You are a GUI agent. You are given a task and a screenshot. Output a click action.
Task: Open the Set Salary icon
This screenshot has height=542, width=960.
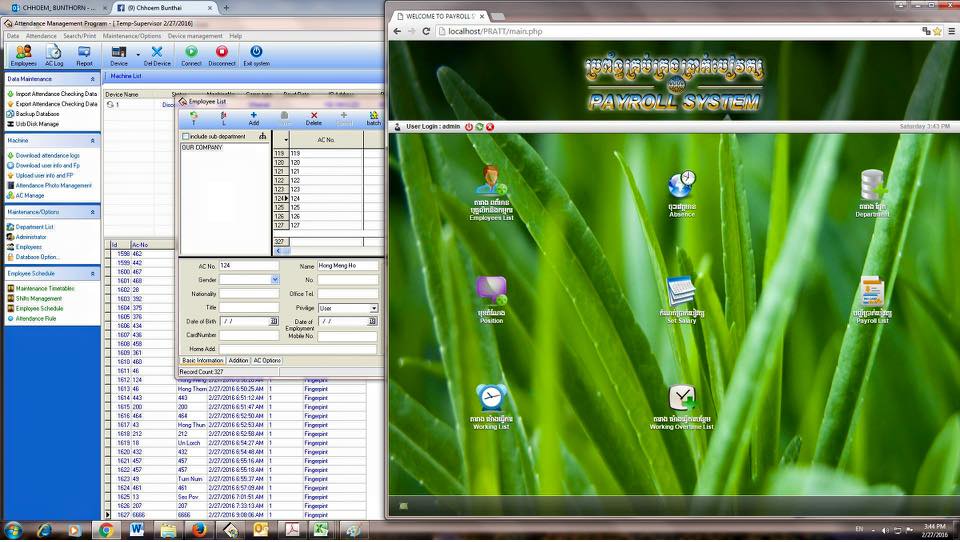pos(681,292)
